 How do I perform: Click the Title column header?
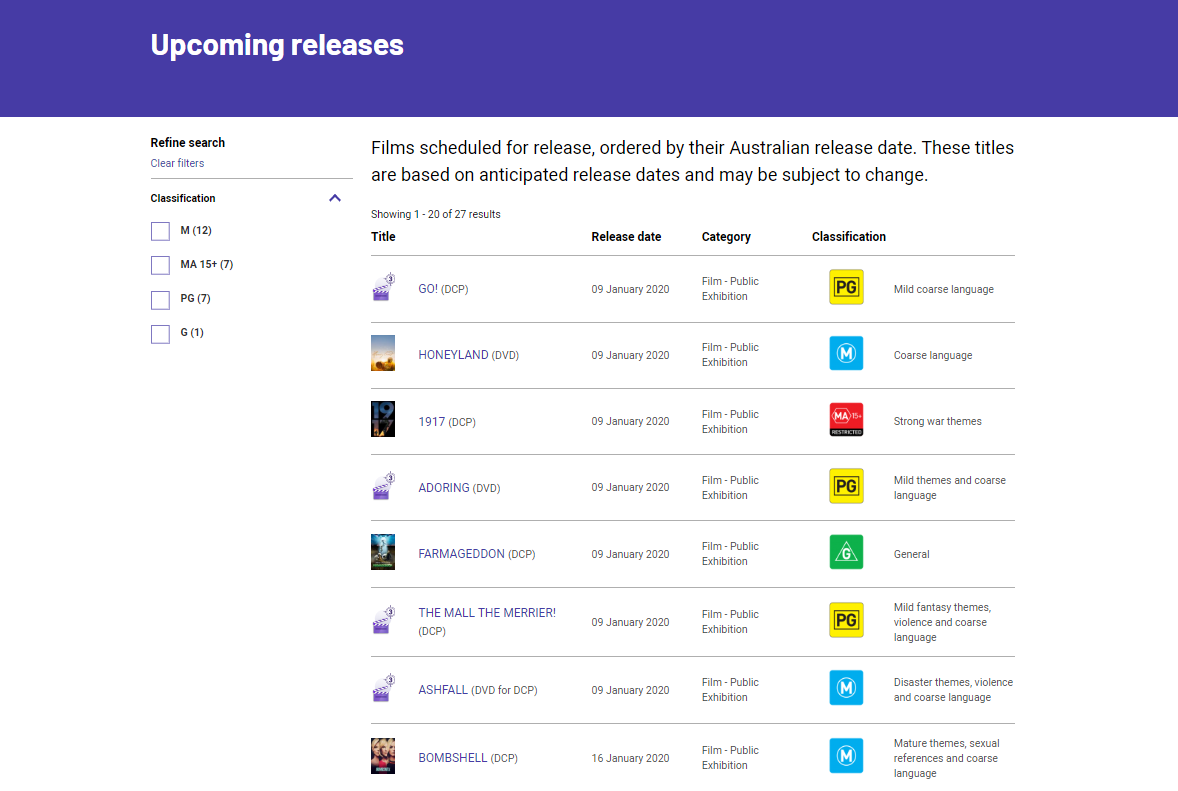pyautogui.click(x=383, y=237)
